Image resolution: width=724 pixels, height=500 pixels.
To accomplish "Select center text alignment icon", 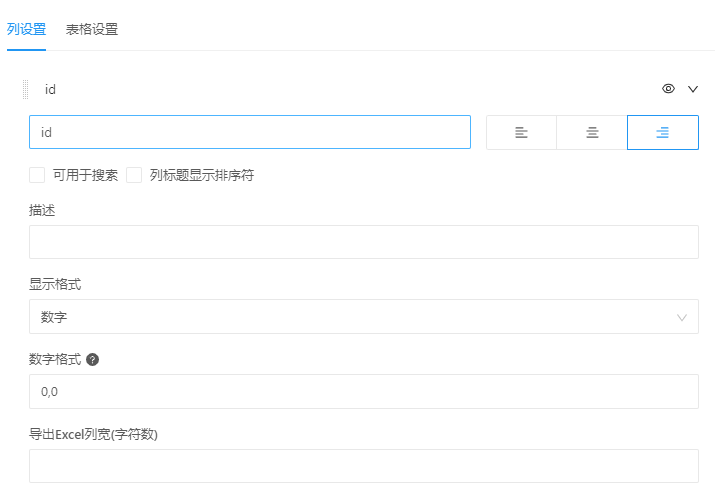I will pyautogui.click(x=592, y=132).
